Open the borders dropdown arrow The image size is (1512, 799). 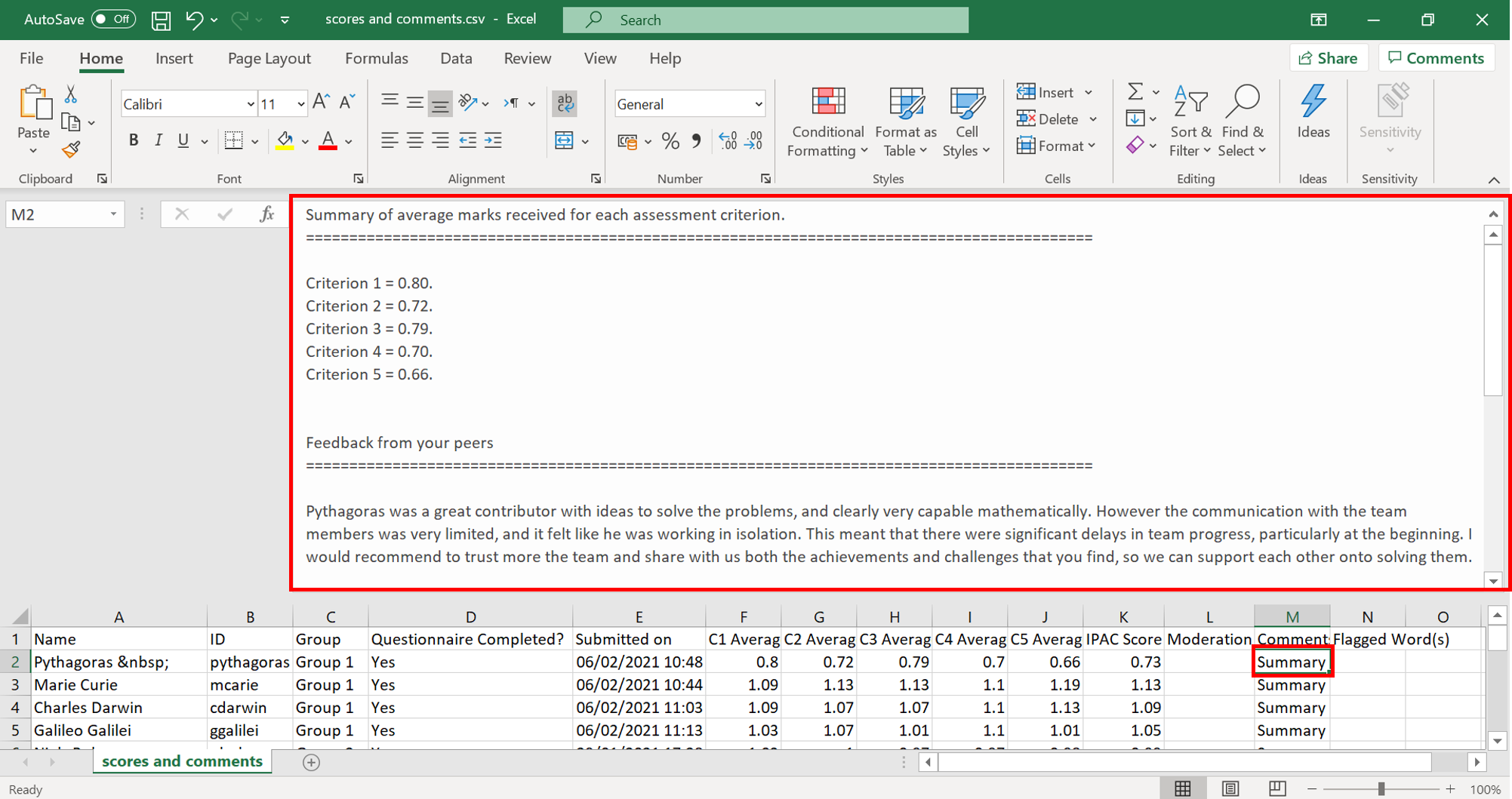255,141
